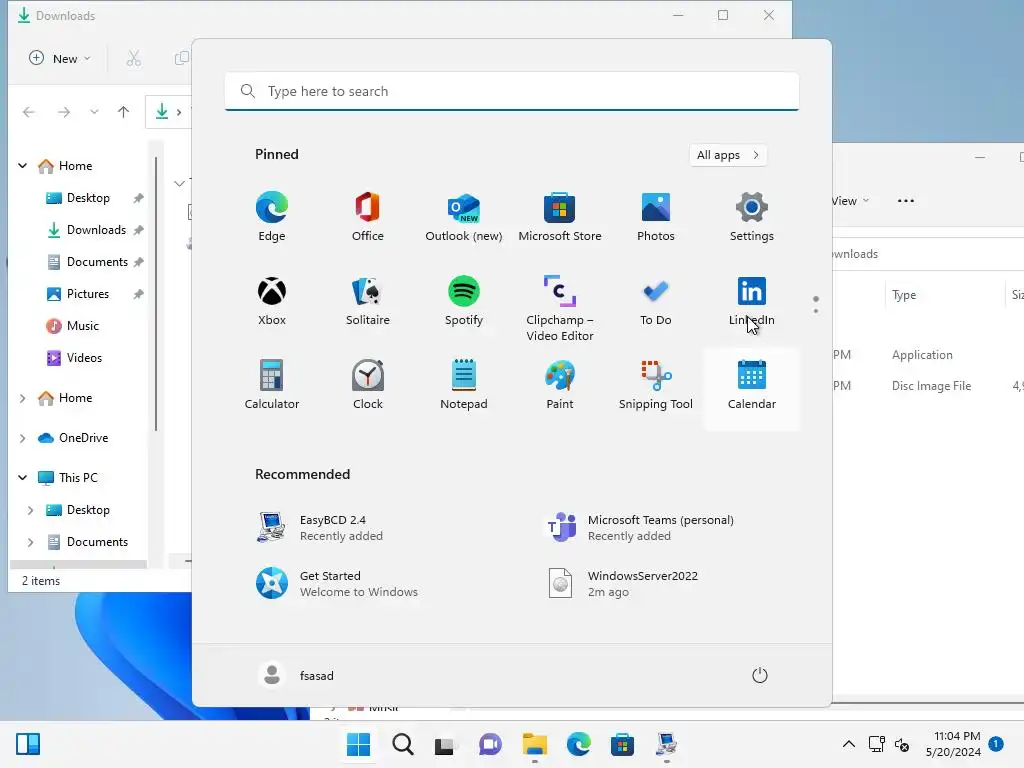Go to next pinned apps page dot
Screen dimensions: 1024x768
816,311
